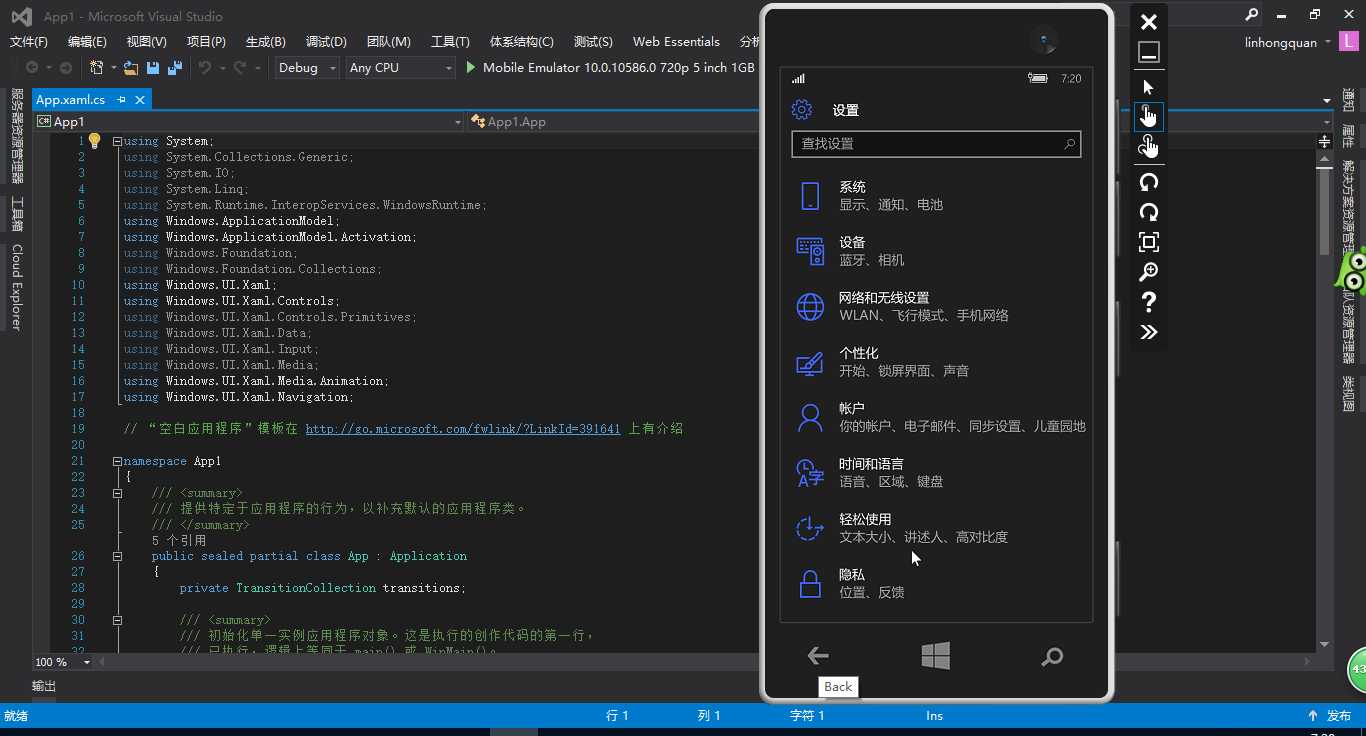Tap the Settings gear icon in emulator

click(x=802, y=110)
